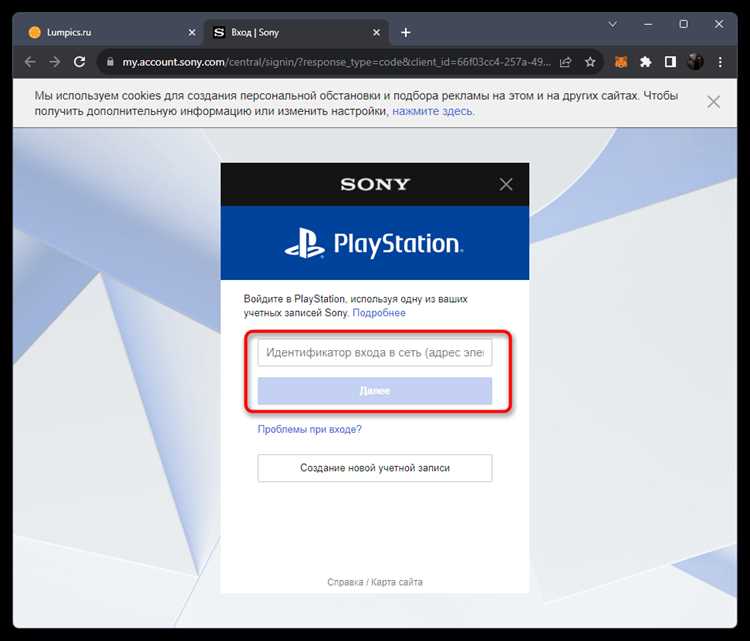
Task: Close the Sony sign-in dialog
Action: [x=506, y=184]
